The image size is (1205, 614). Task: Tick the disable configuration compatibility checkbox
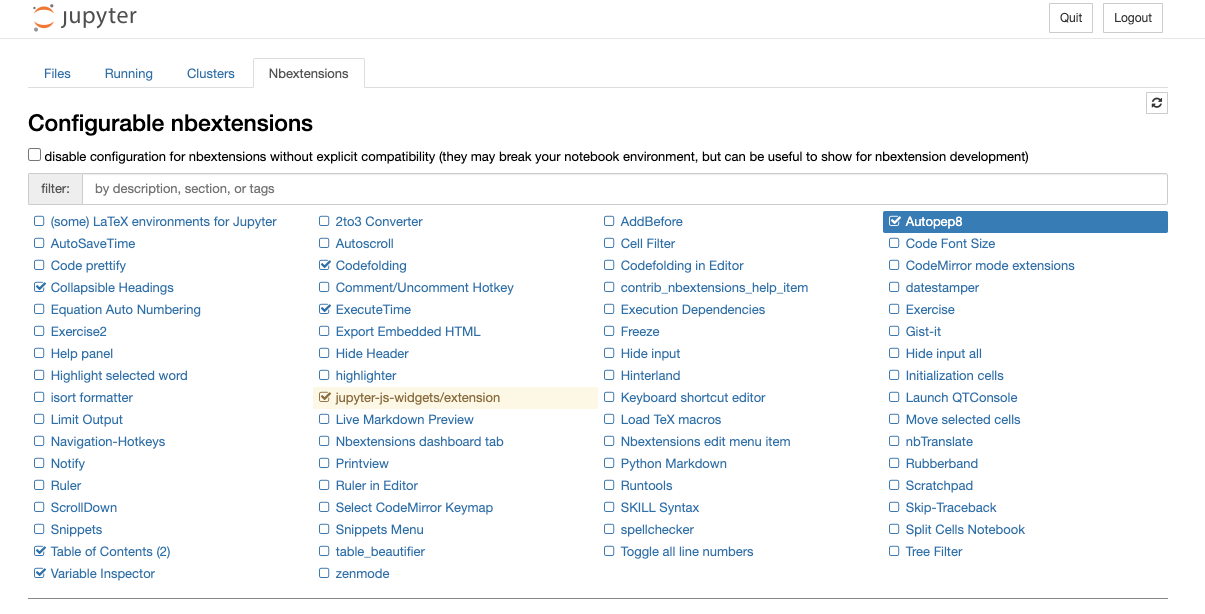[35, 155]
